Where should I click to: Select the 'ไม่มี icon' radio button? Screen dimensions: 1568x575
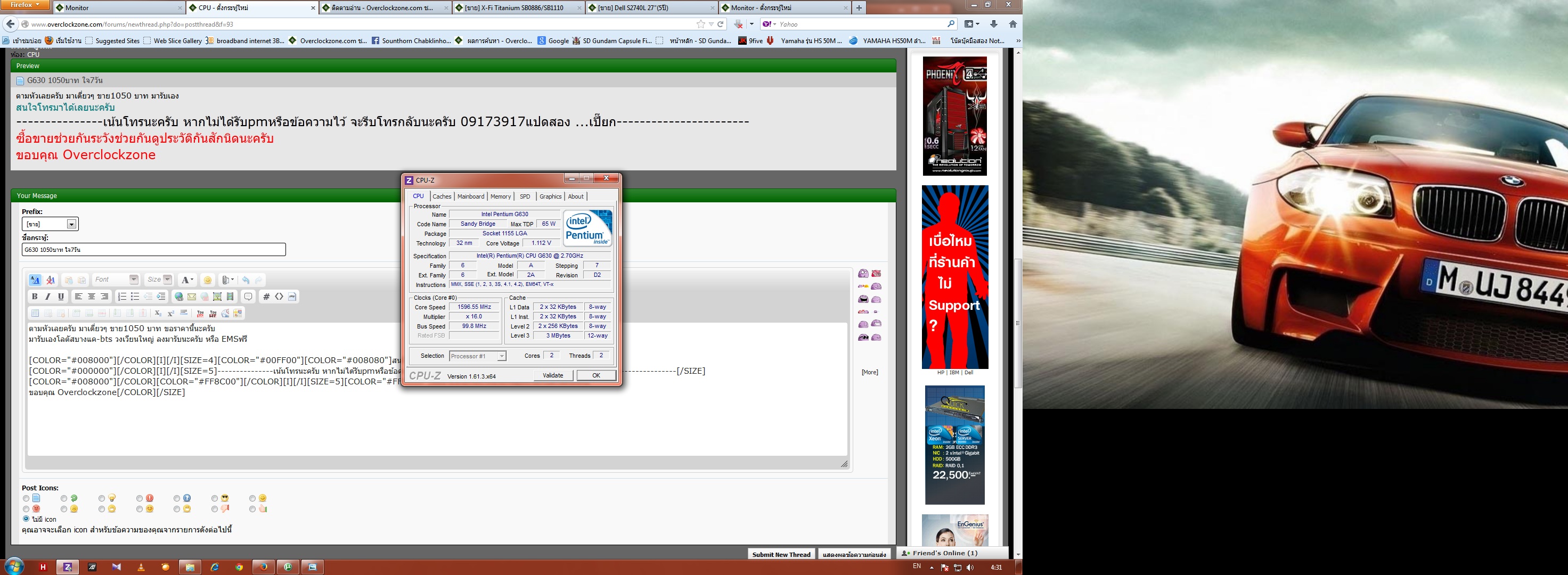tap(26, 519)
